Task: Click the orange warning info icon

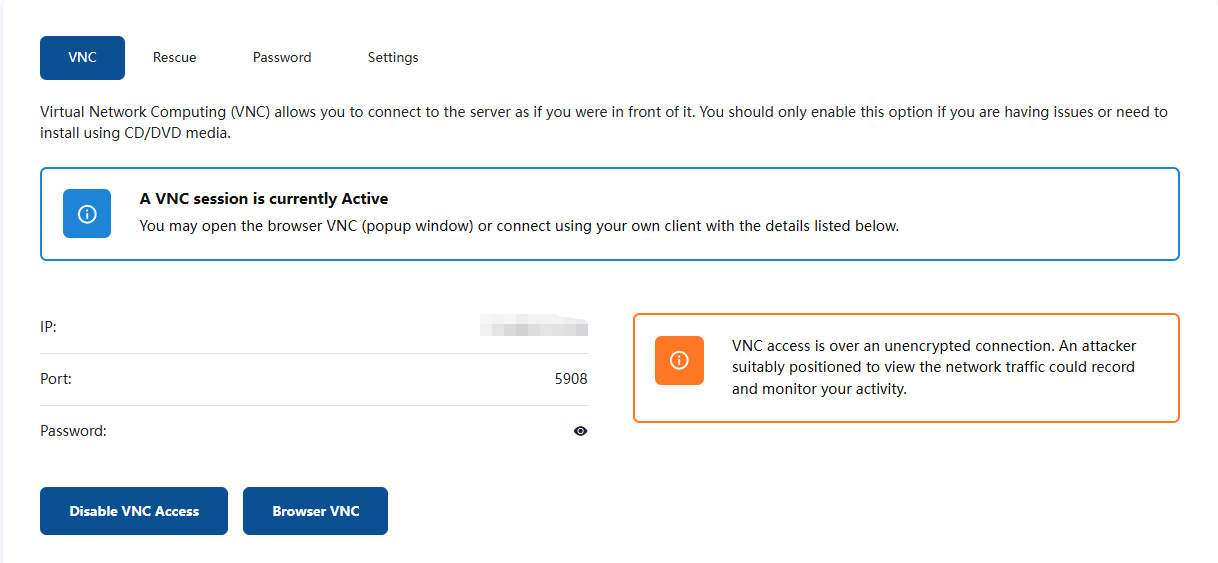Action: [679, 360]
